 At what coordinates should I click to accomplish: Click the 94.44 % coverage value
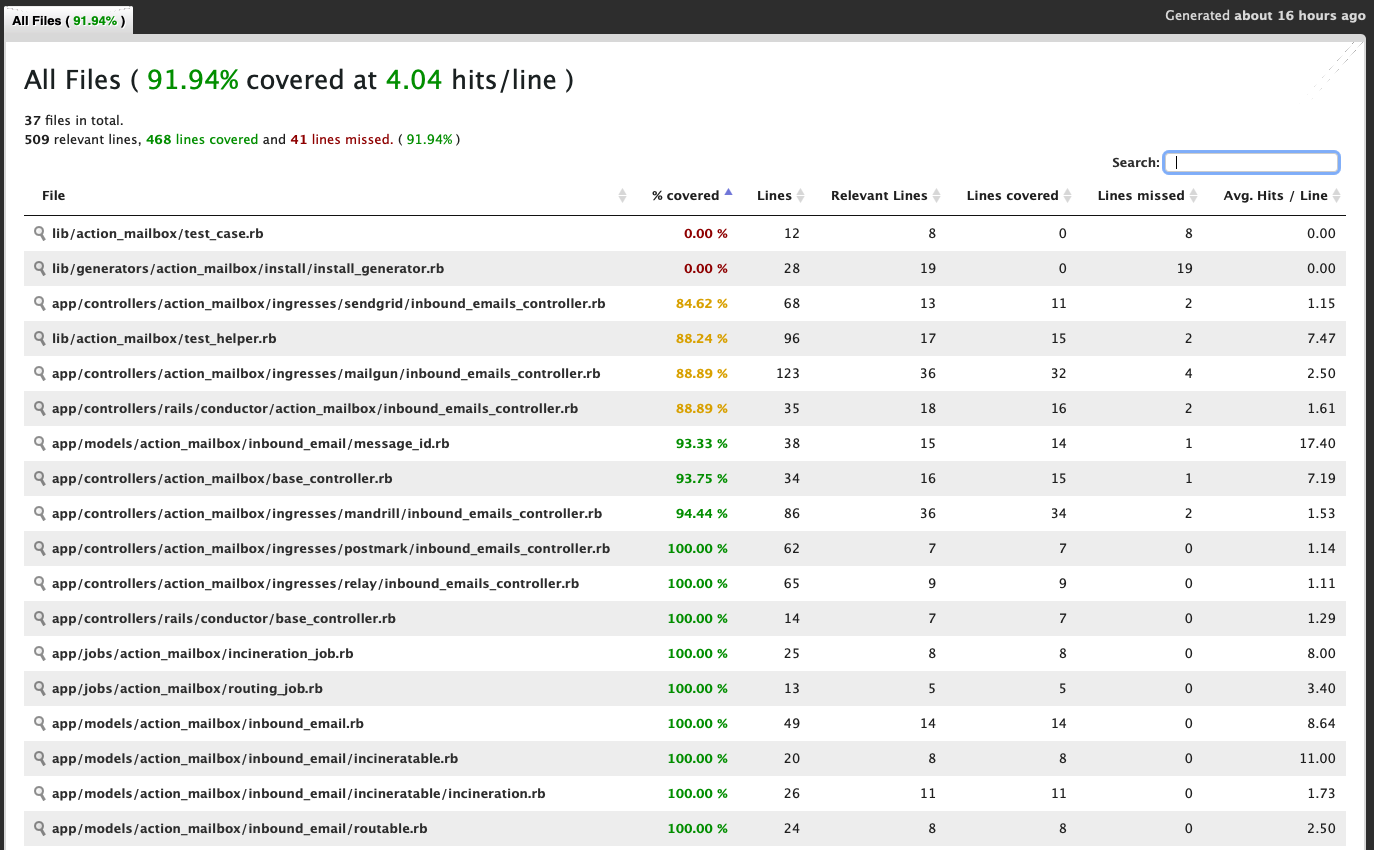click(702, 513)
